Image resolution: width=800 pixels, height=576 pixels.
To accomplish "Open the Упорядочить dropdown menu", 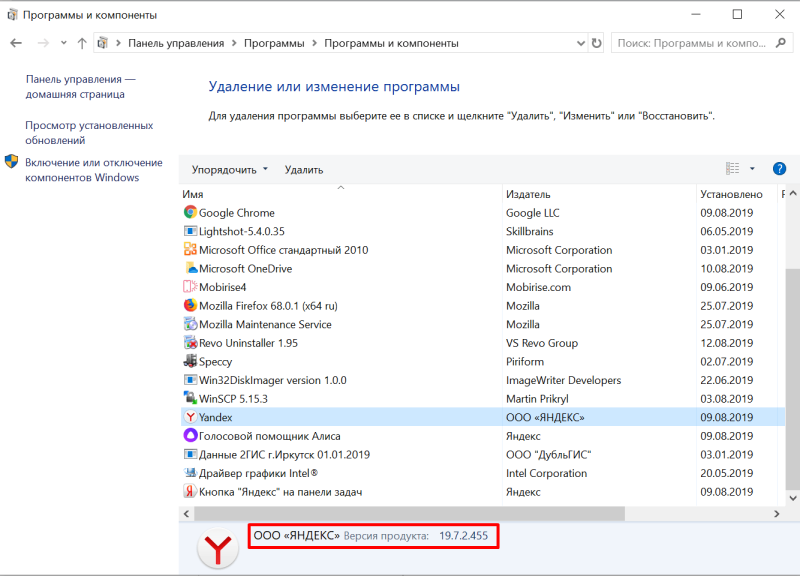I will point(230,169).
